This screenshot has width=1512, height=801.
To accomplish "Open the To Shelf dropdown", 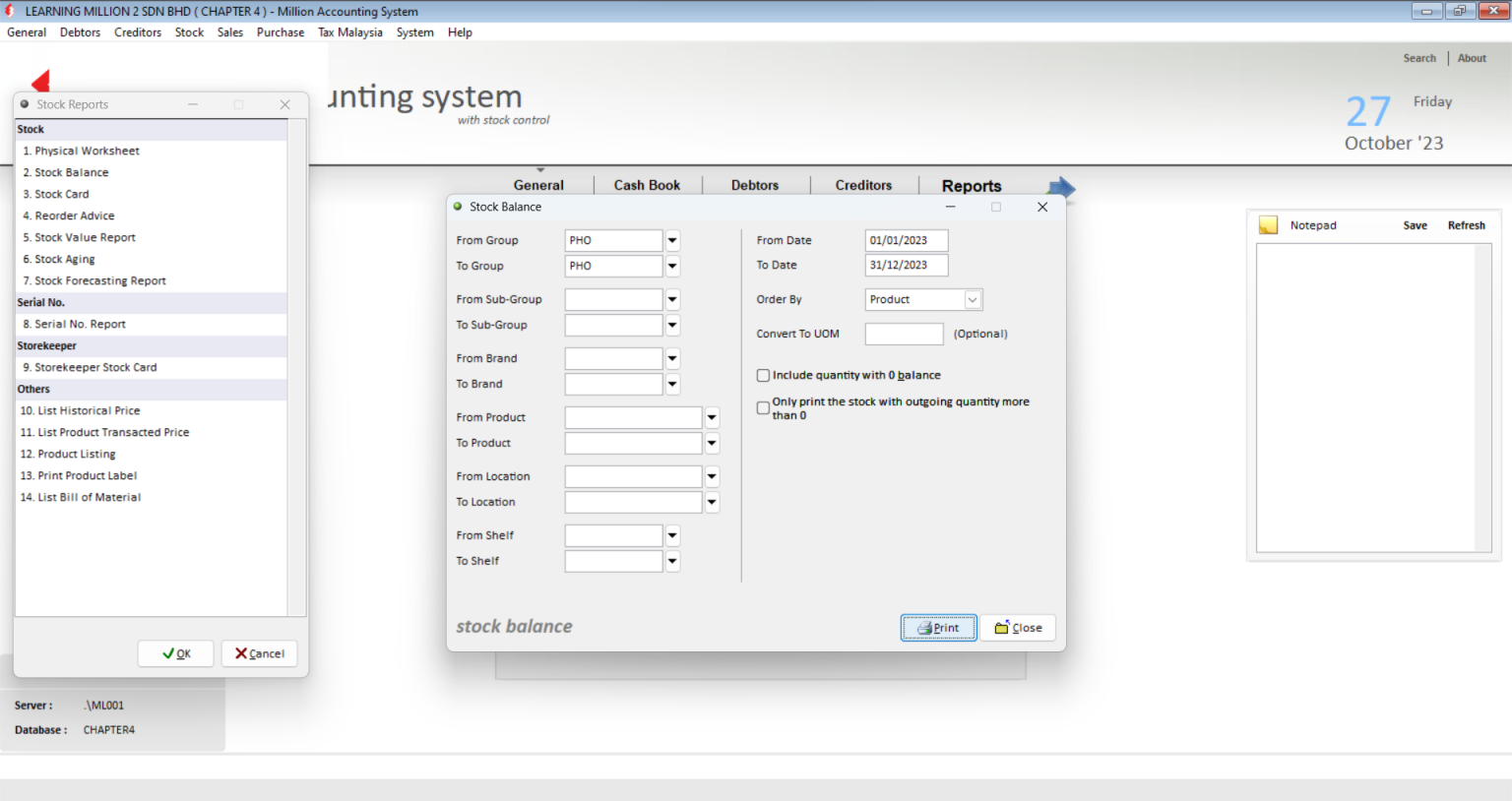I will pos(672,561).
